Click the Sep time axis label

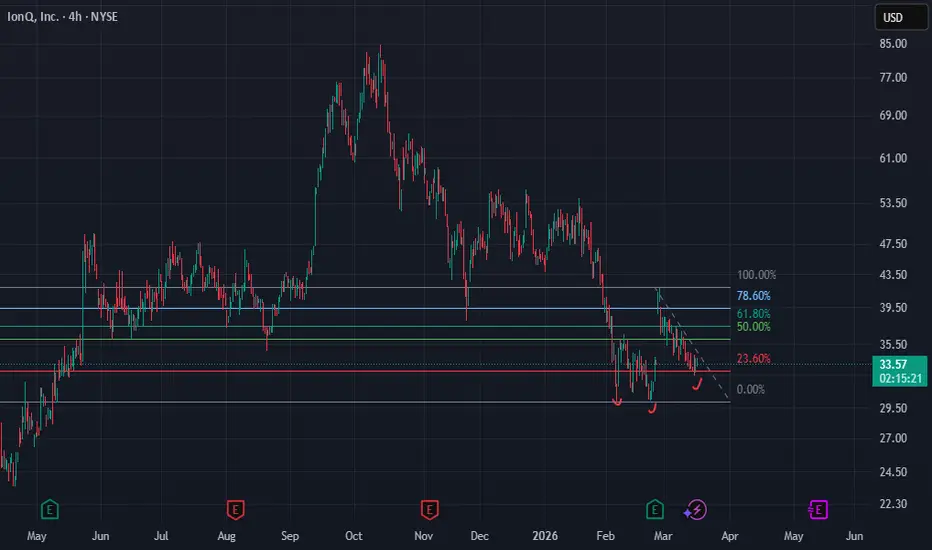[x=290, y=536]
